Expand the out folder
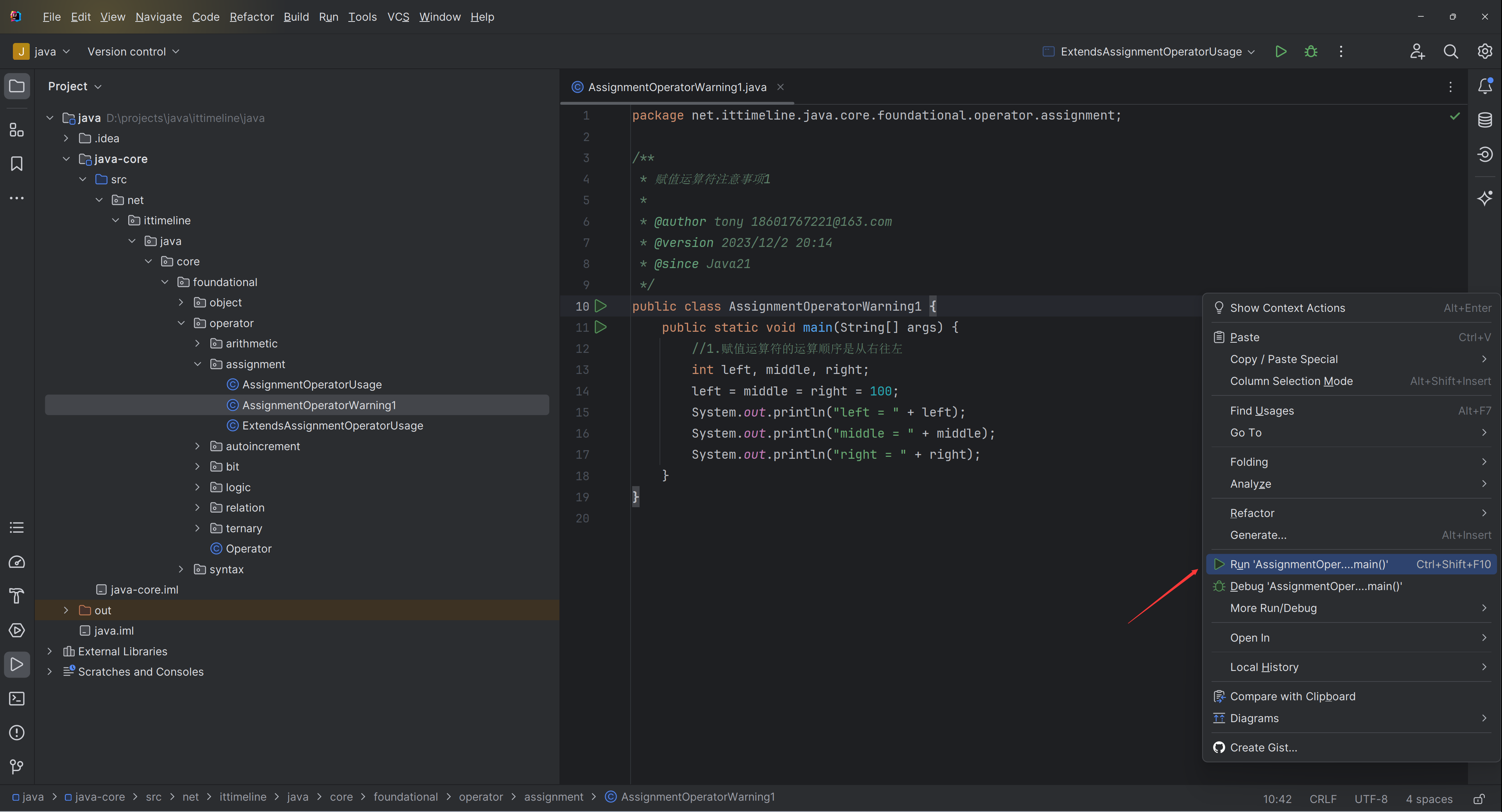1502x812 pixels. pyautogui.click(x=66, y=610)
